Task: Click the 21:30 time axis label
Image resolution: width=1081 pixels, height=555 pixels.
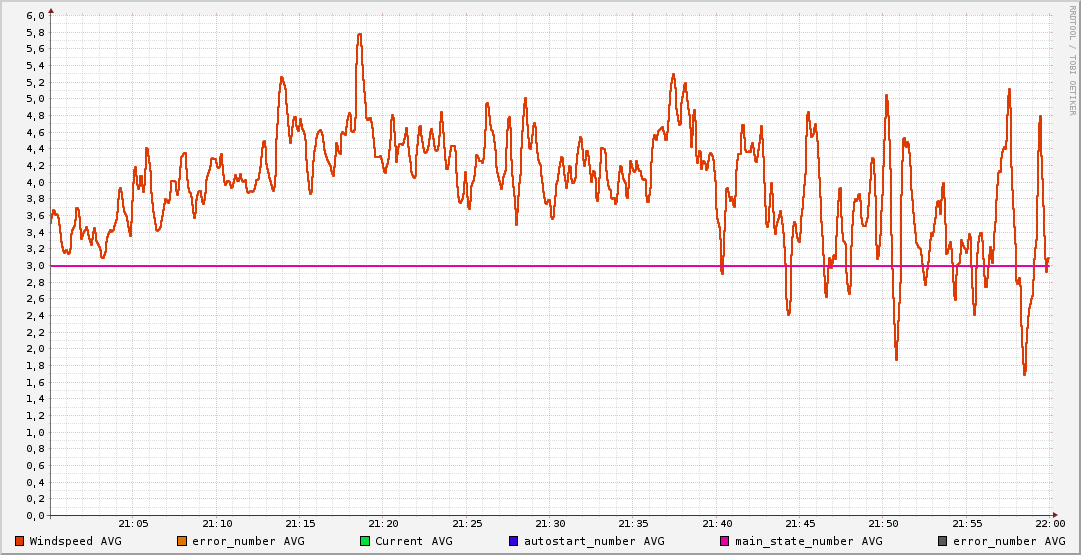Action: (x=550, y=524)
